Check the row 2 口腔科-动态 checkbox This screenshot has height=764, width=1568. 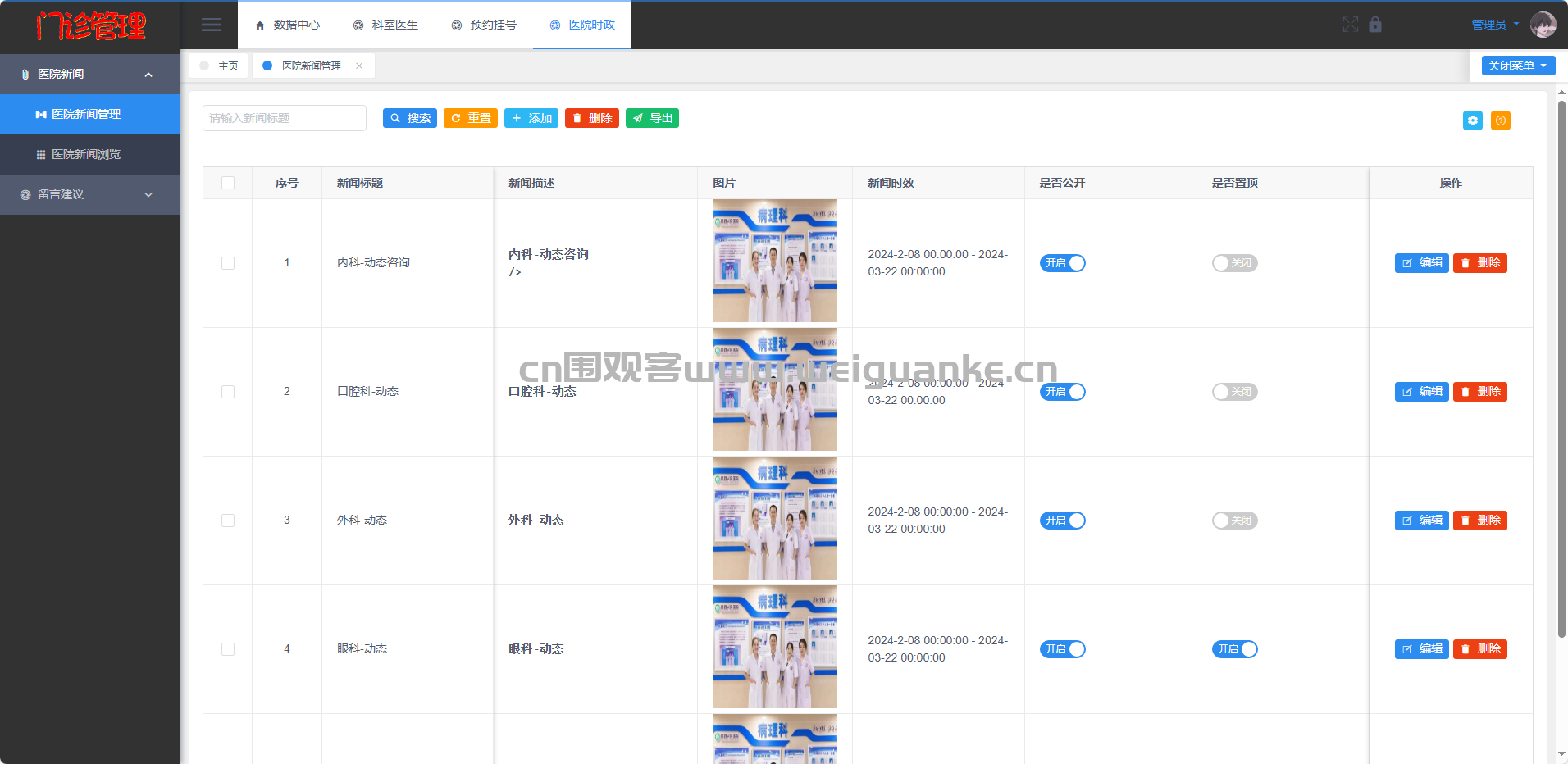228,392
